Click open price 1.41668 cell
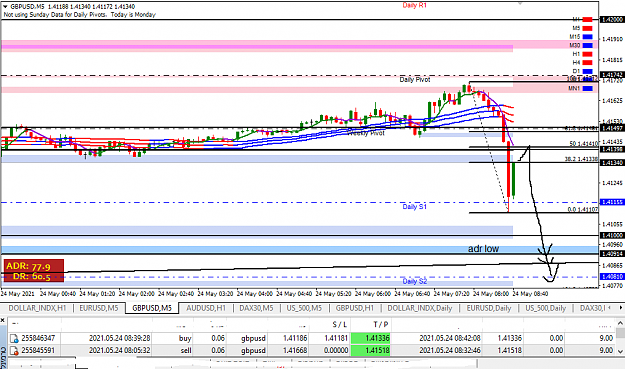Screen dimensions: 625x369 point(295,350)
